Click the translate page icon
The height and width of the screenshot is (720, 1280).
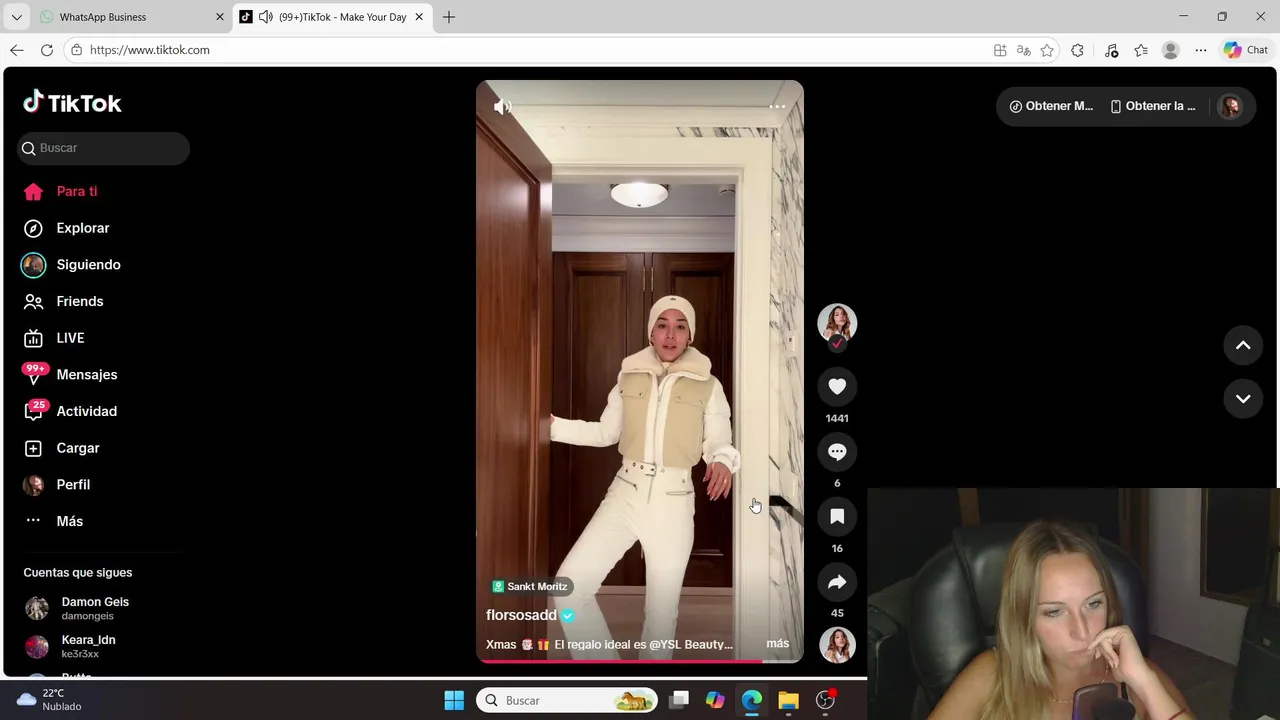point(1023,50)
